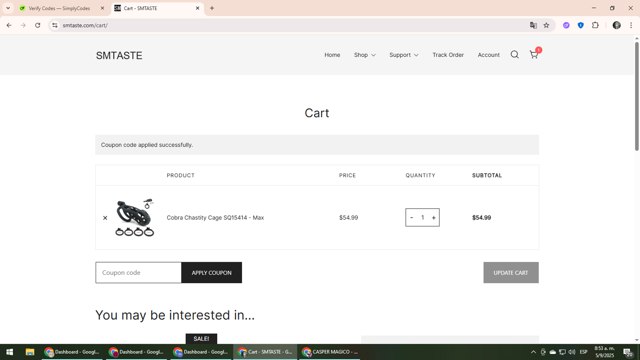The width and height of the screenshot is (640, 360).
Task: Switch to first Dashboard Chrome taskbar window
Action: tap(72, 352)
